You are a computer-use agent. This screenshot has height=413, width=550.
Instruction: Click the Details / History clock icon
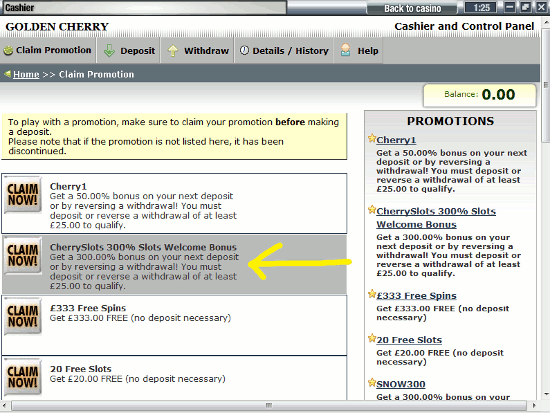tap(244, 51)
